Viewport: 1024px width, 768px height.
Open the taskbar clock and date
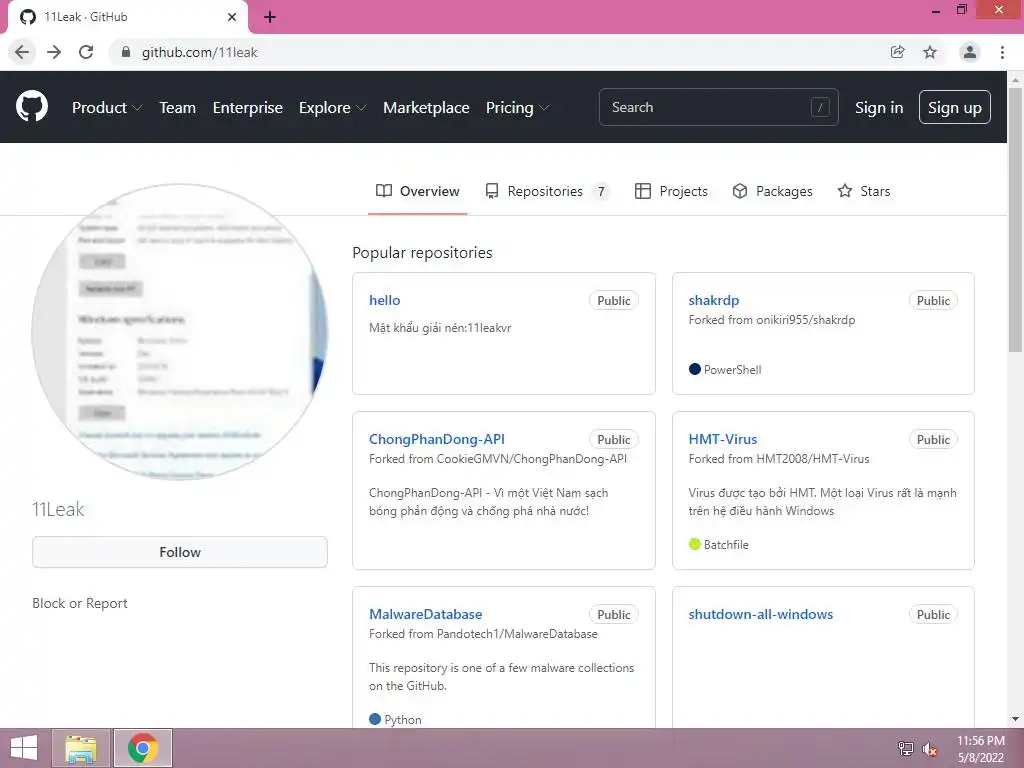pyautogui.click(x=980, y=749)
